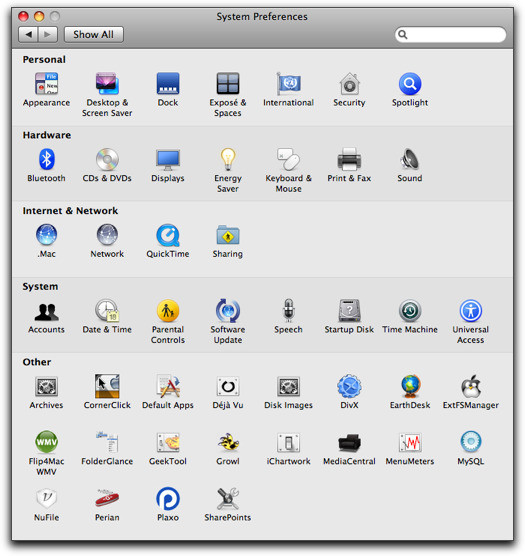Go back with the left arrow button
Viewport: 525px width, 556px height.
[28, 34]
